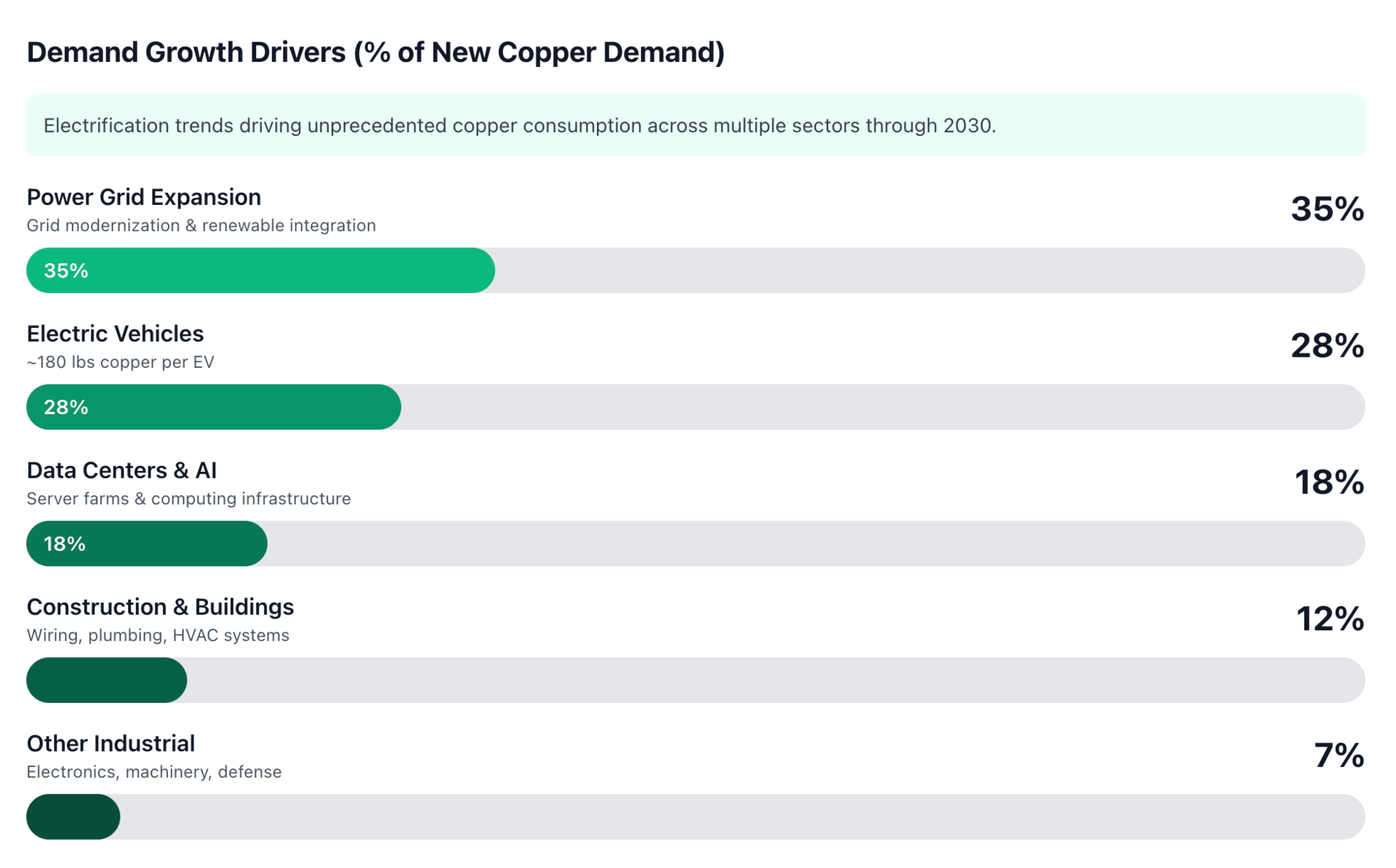Select the Power Grid Expansion title
Image resolution: width=1396 pixels, height=868 pixels.
pyautogui.click(x=144, y=197)
